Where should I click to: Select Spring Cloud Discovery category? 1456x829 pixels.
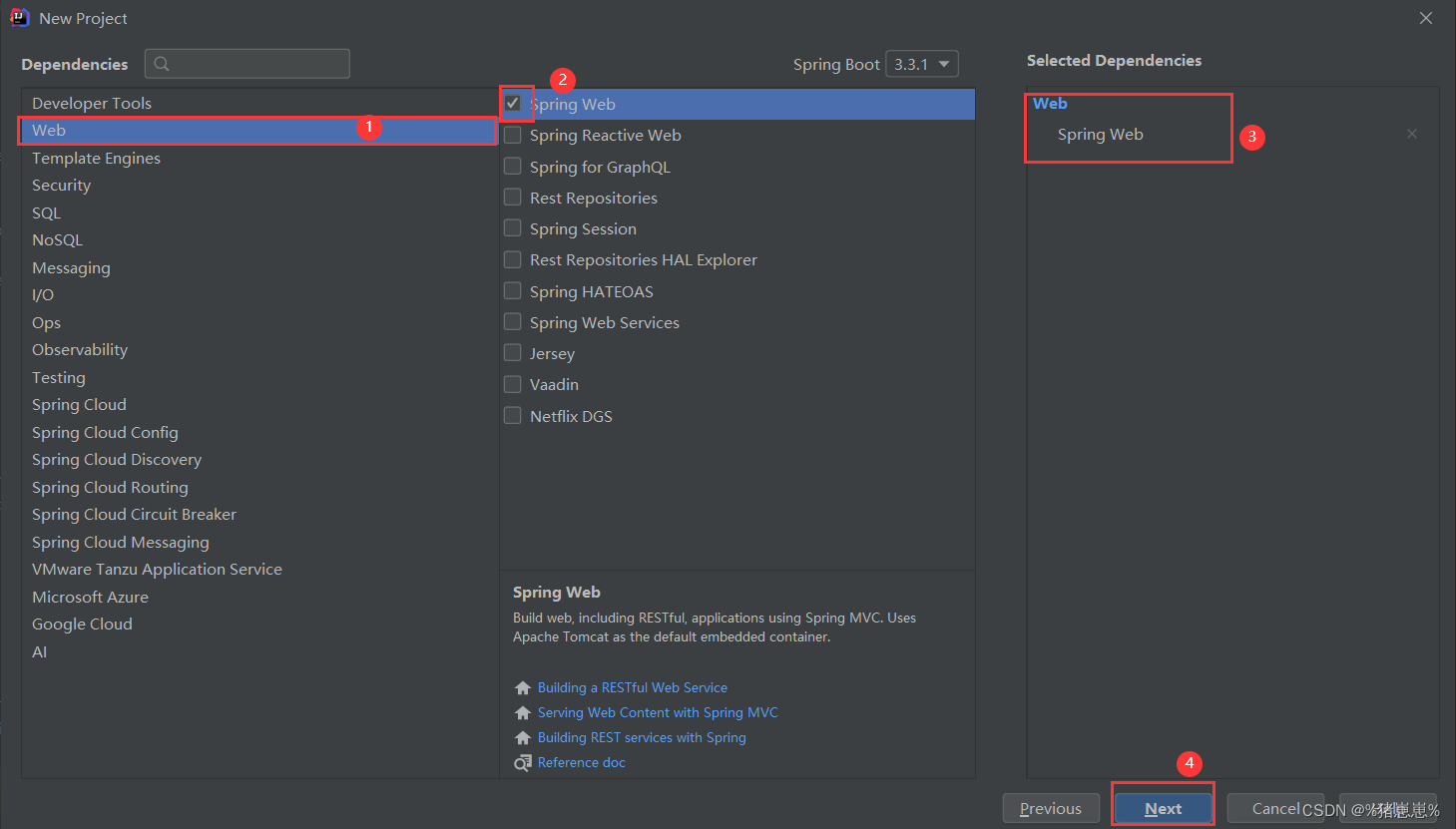(x=258, y=460)
